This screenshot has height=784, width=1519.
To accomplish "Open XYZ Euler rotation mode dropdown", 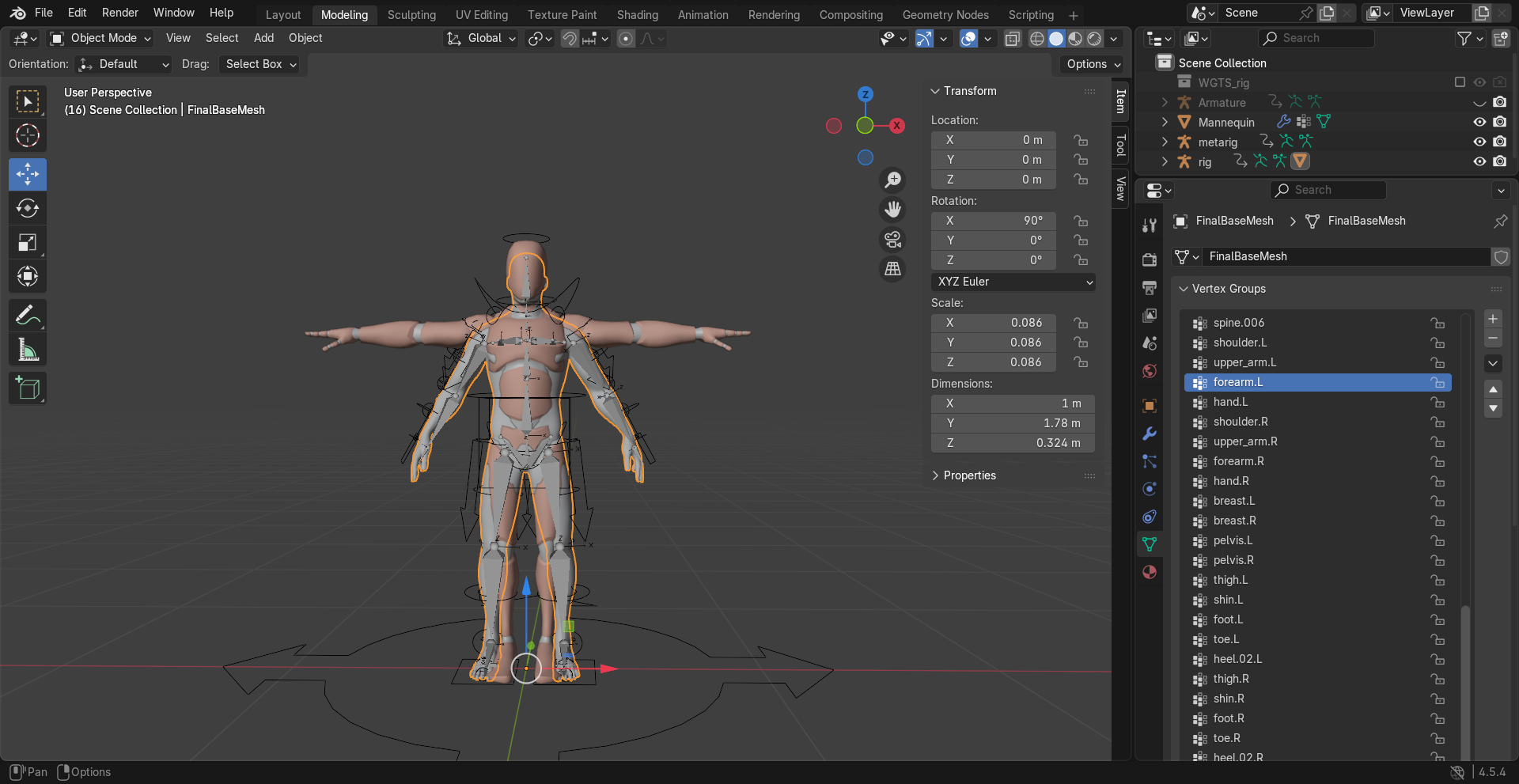I will click(x=1013, y=282).
